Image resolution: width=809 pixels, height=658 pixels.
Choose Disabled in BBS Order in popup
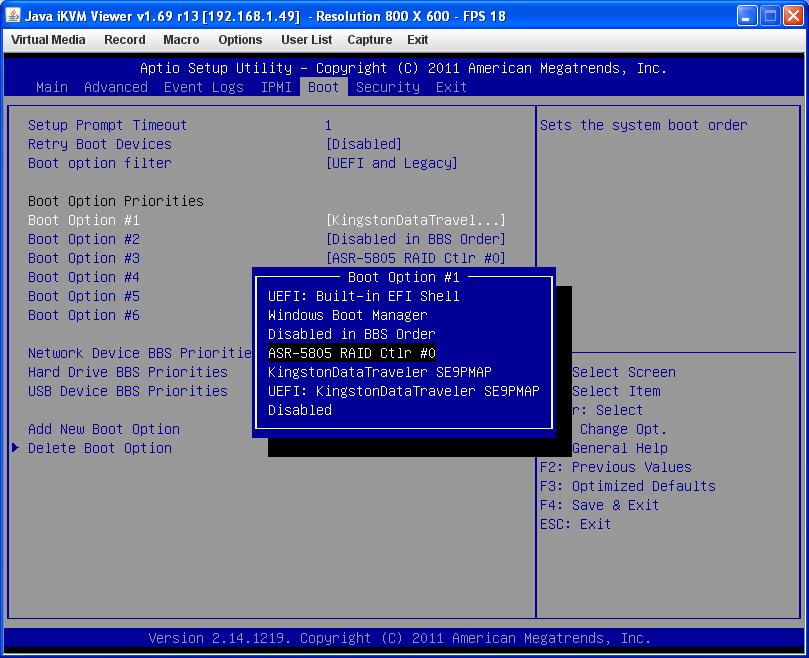351,334
